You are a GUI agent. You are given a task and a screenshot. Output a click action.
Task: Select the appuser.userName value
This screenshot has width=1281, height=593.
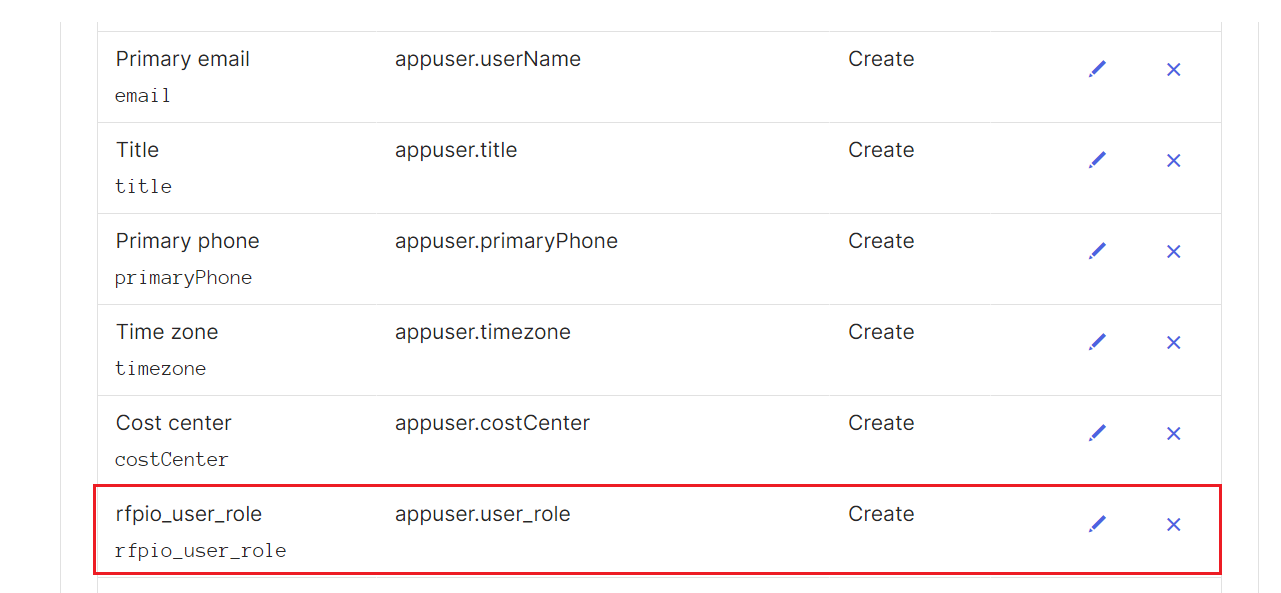pyautogui.click(x=488, y=59)
